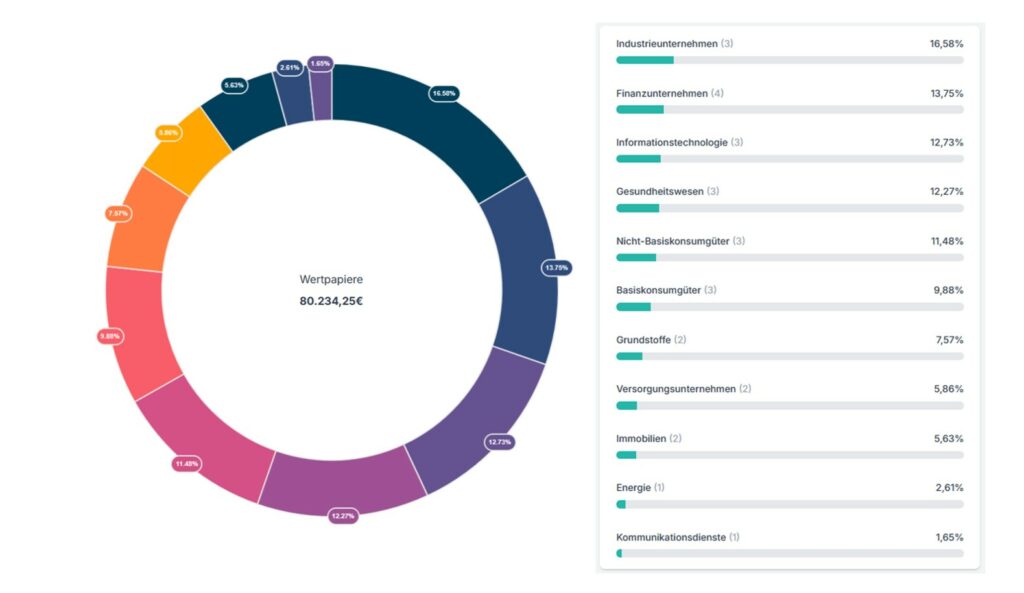Select the Basiskonsumgüter sector label
1024x593 pixels.
pos(658,290)
